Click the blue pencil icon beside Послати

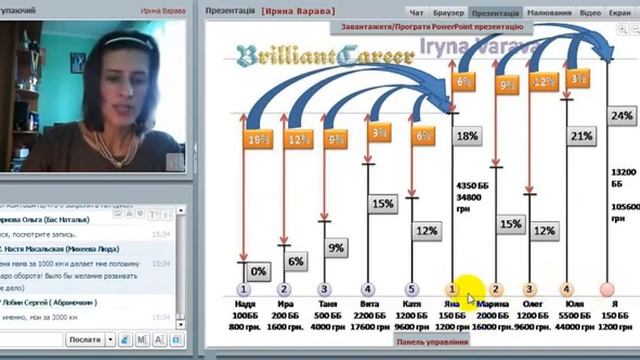[x=125, y=340]
